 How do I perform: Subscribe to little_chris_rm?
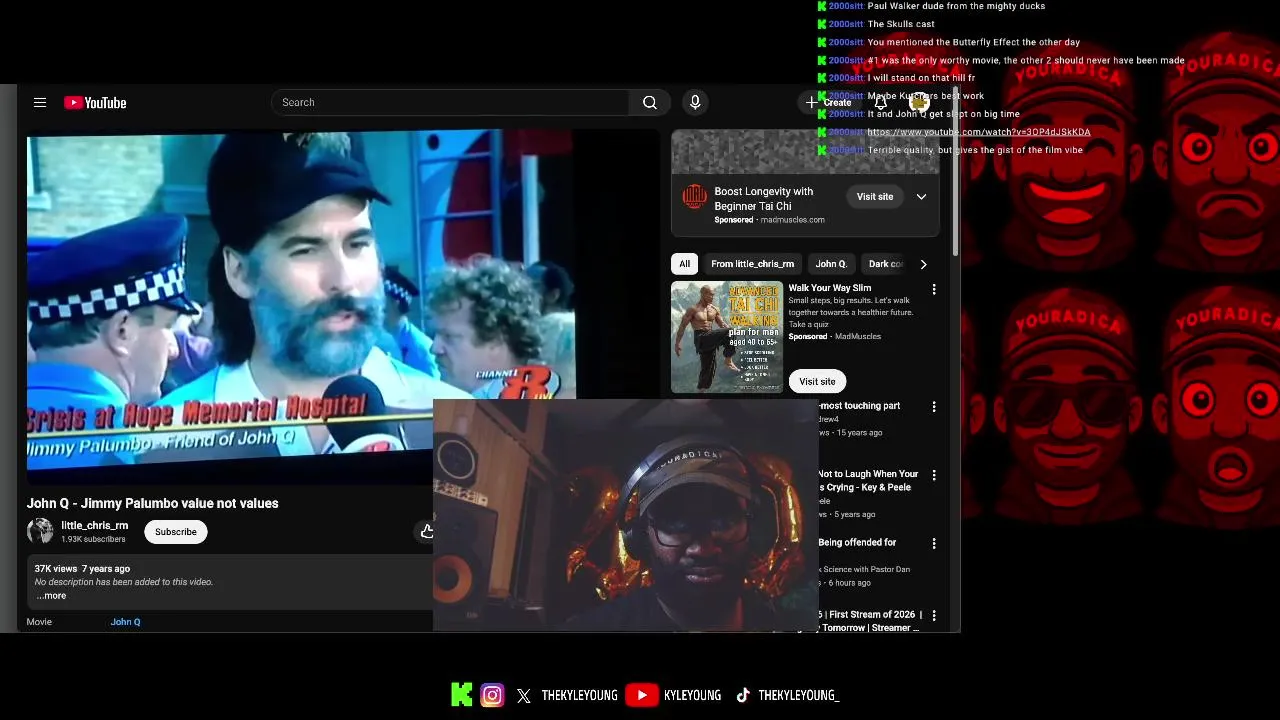tap(176, 532)
